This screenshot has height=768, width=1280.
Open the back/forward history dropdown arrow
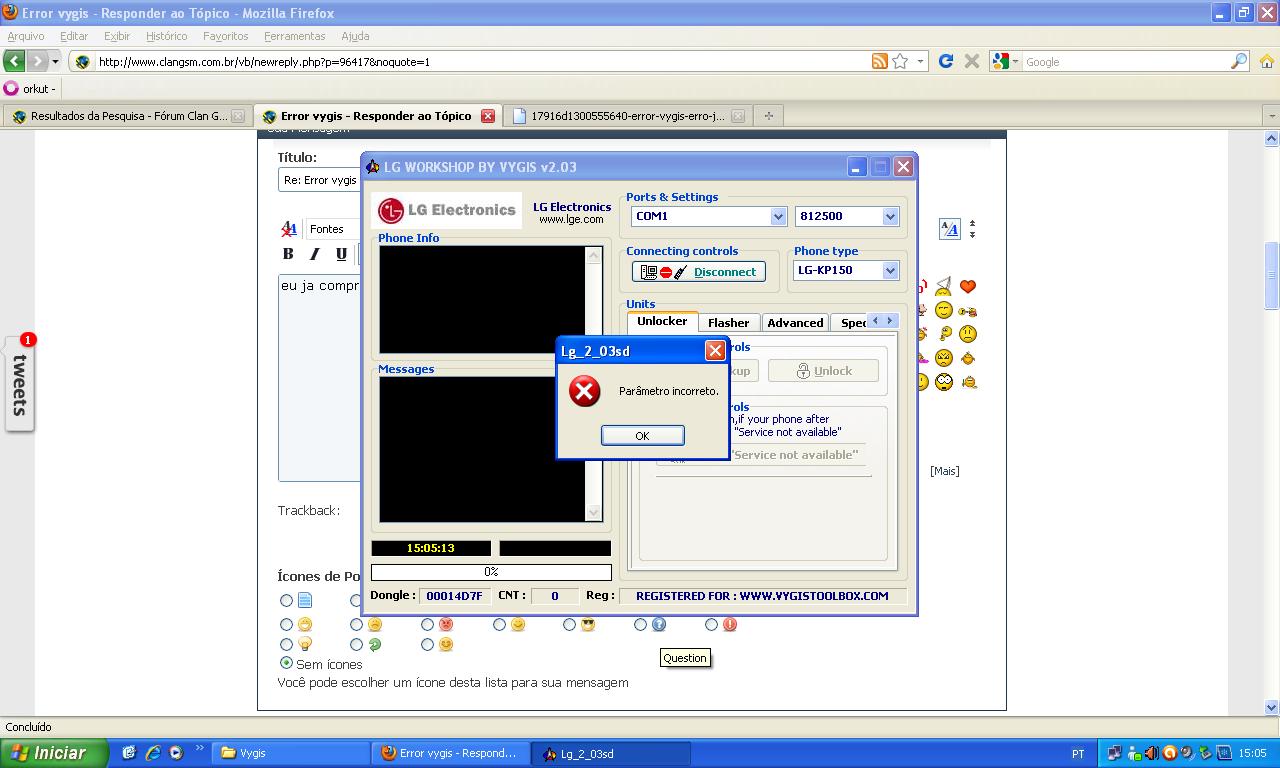click(56, 61)
